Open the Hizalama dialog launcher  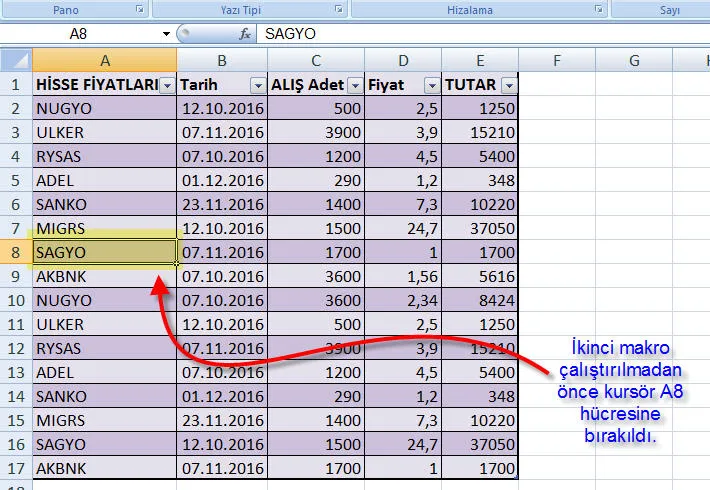pyautogui.click(x=599, y=9)
